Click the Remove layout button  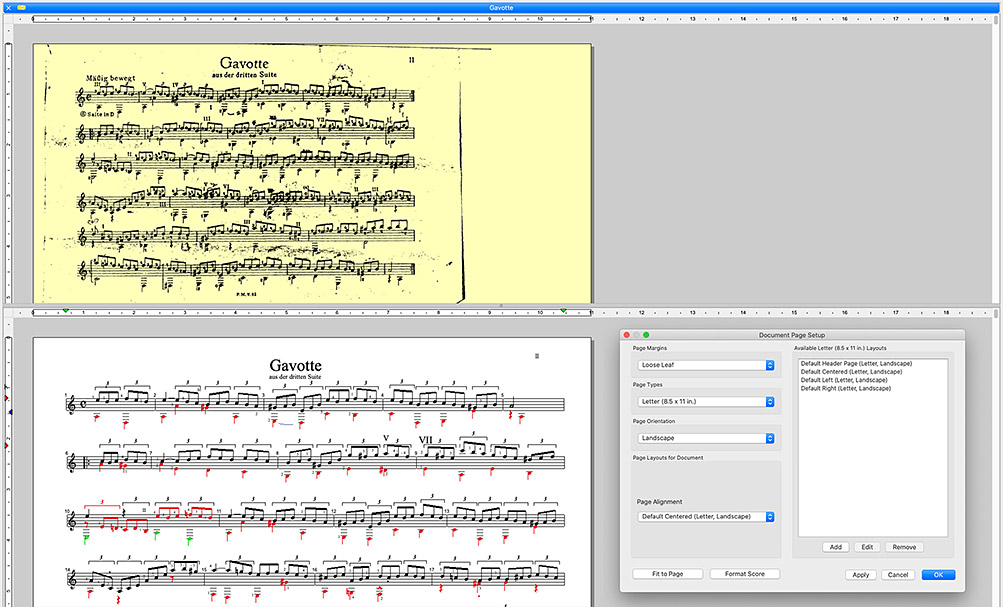click(x=904, y=547)
